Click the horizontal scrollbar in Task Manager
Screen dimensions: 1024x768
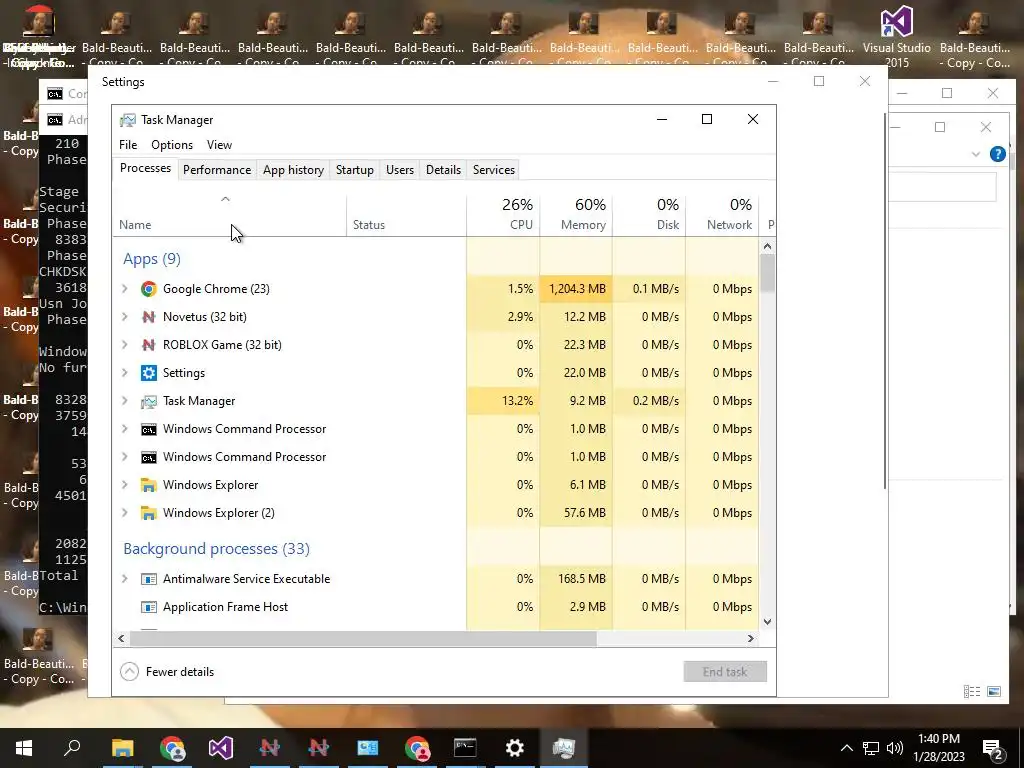[363, 639]
